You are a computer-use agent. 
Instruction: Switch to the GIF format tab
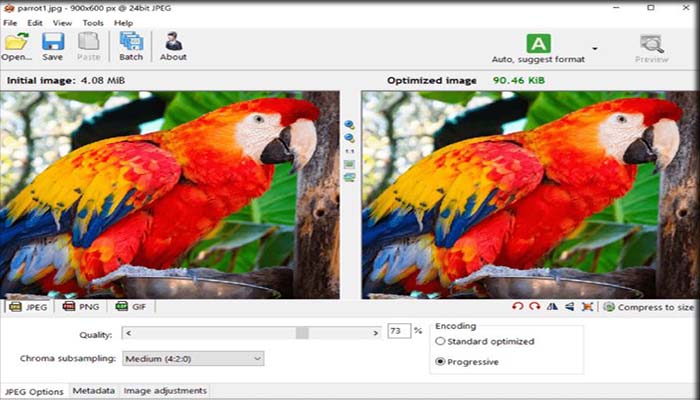pos(131,307)
